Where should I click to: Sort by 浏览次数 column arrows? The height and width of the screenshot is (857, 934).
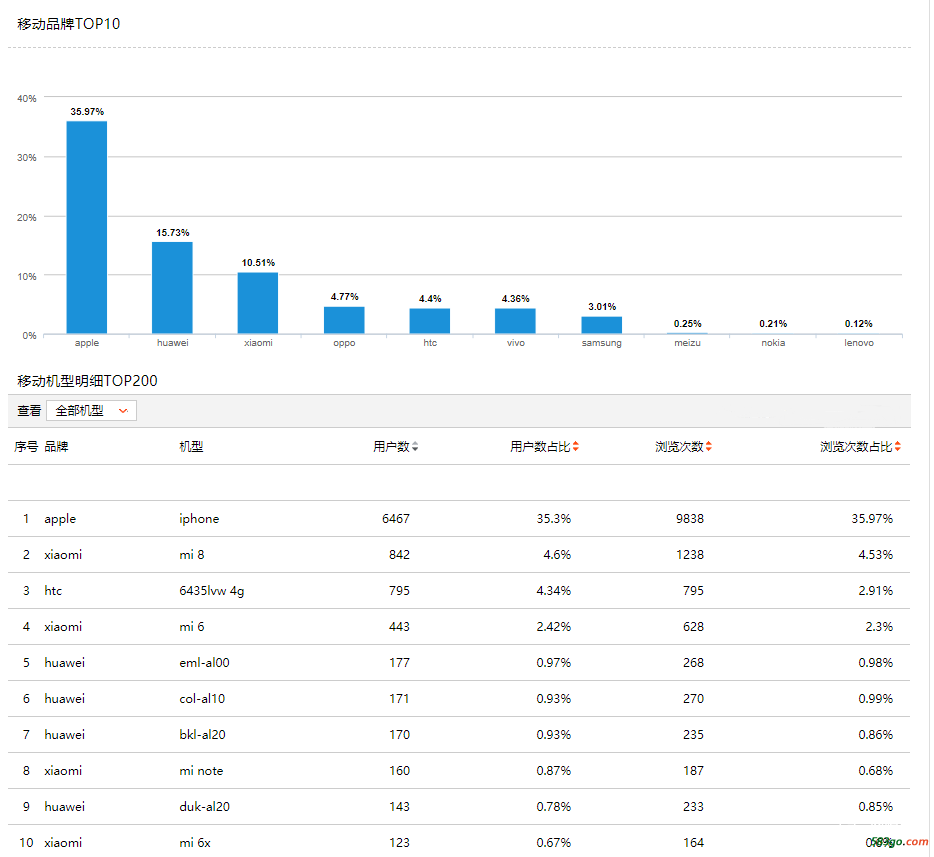pos(708,446)
